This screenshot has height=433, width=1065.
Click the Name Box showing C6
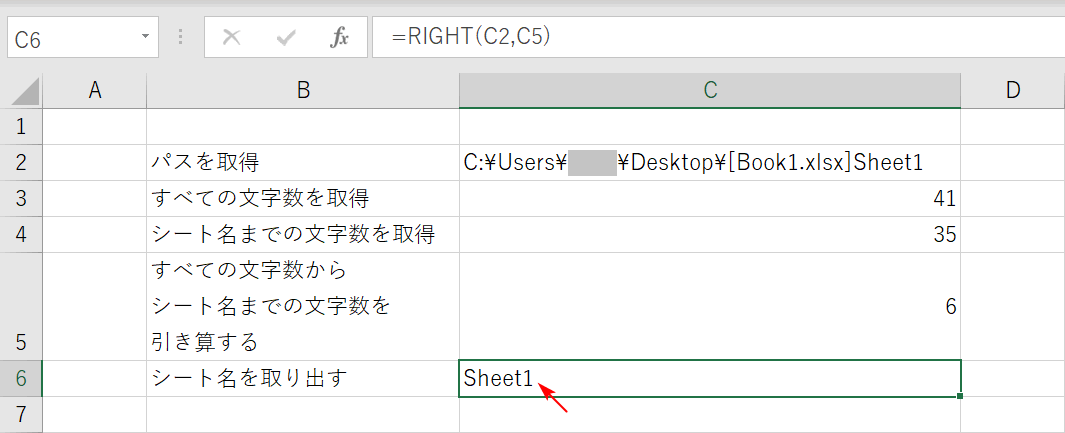click(70, 39)
